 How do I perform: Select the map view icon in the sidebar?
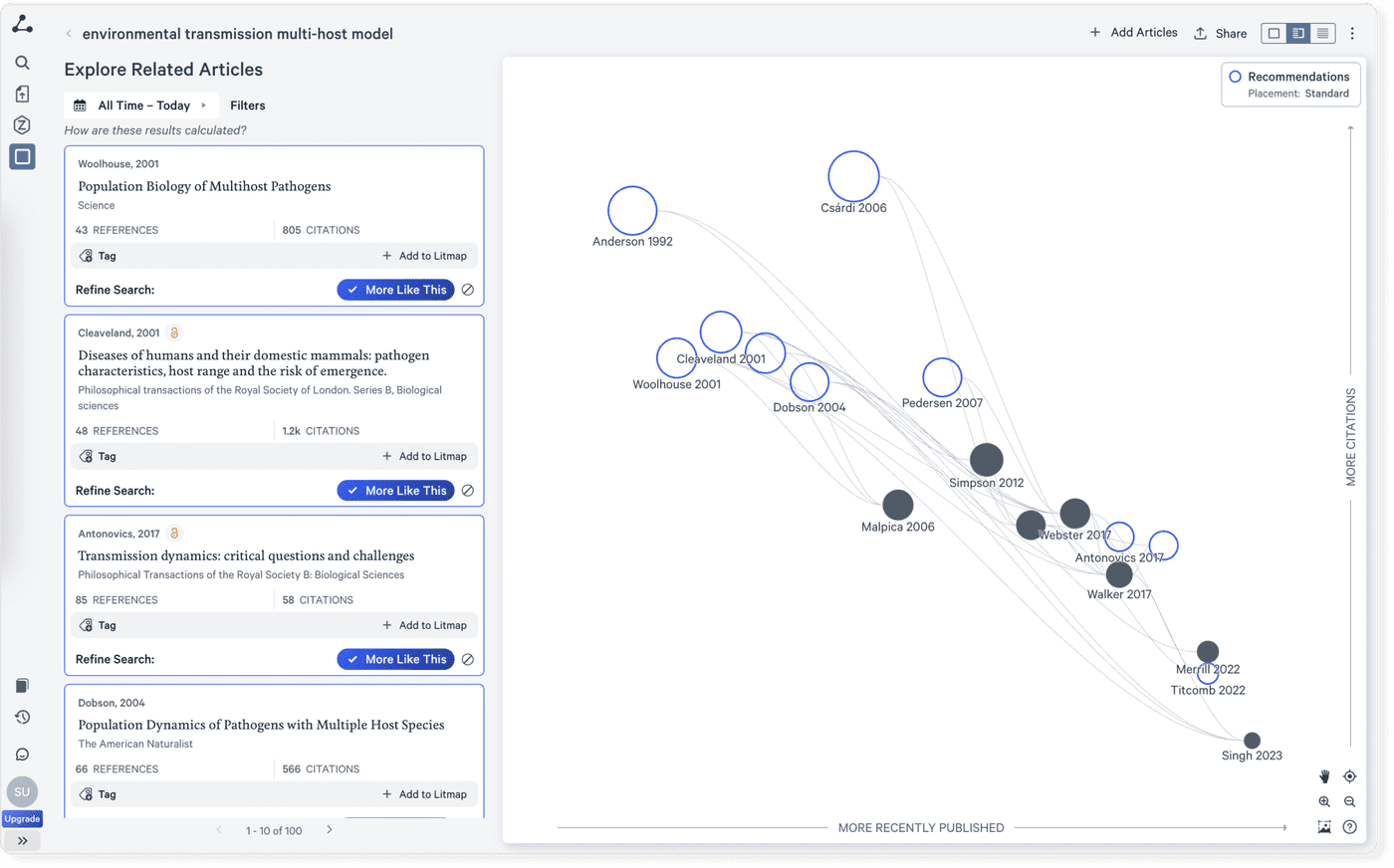(x=22, y=156)
